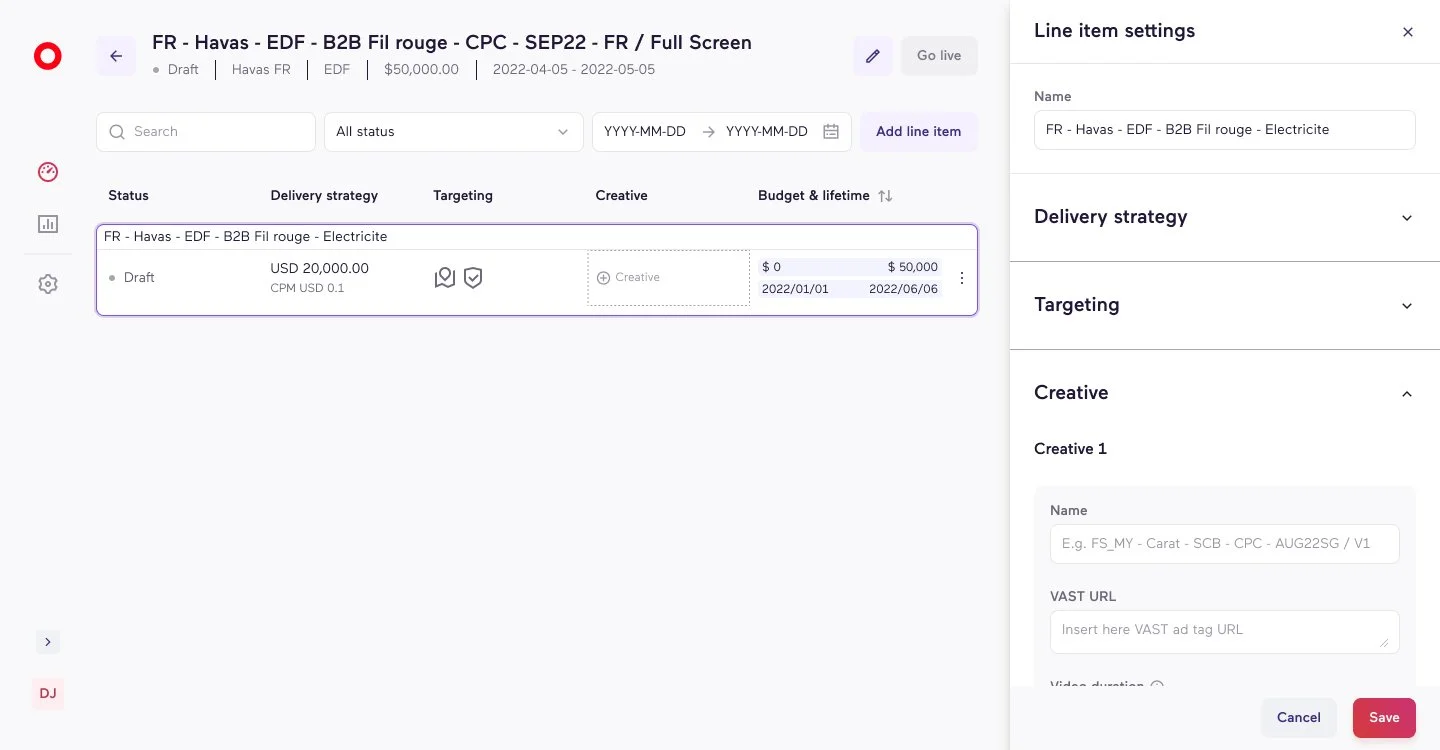Click Add line item button
1440x750 pixels.
(x=919, y=132)
